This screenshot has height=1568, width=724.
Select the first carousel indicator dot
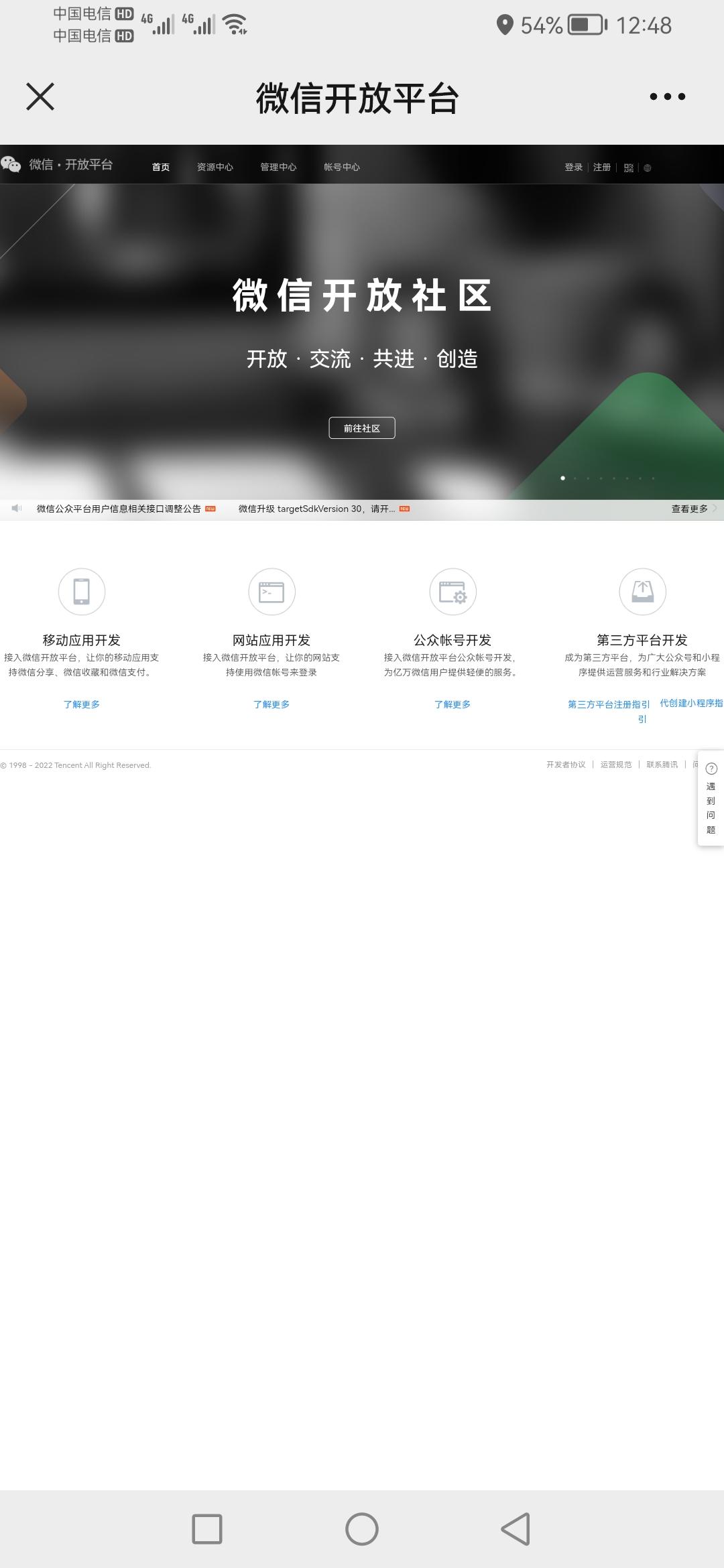tap(562, 478)
